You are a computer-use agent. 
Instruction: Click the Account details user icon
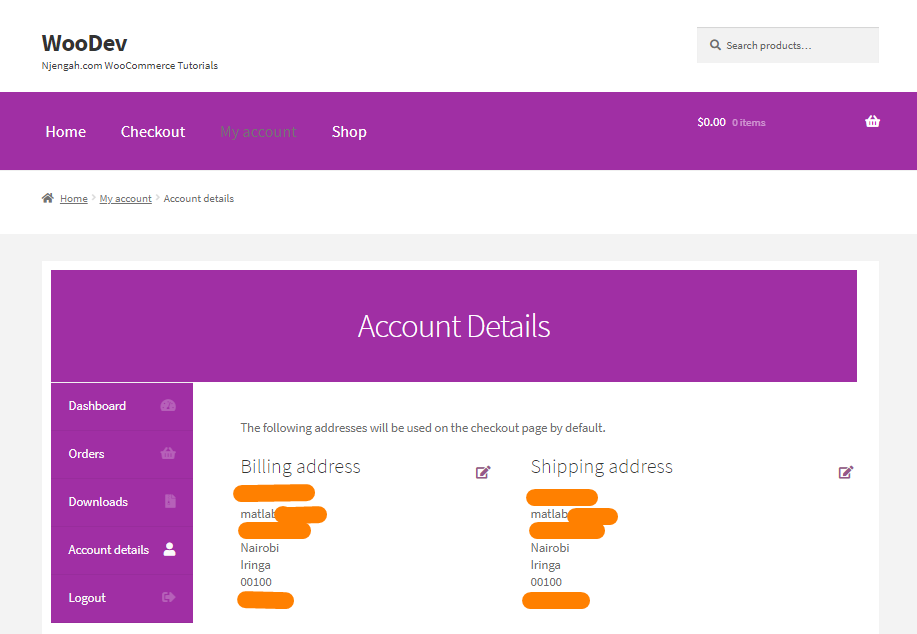170,549
